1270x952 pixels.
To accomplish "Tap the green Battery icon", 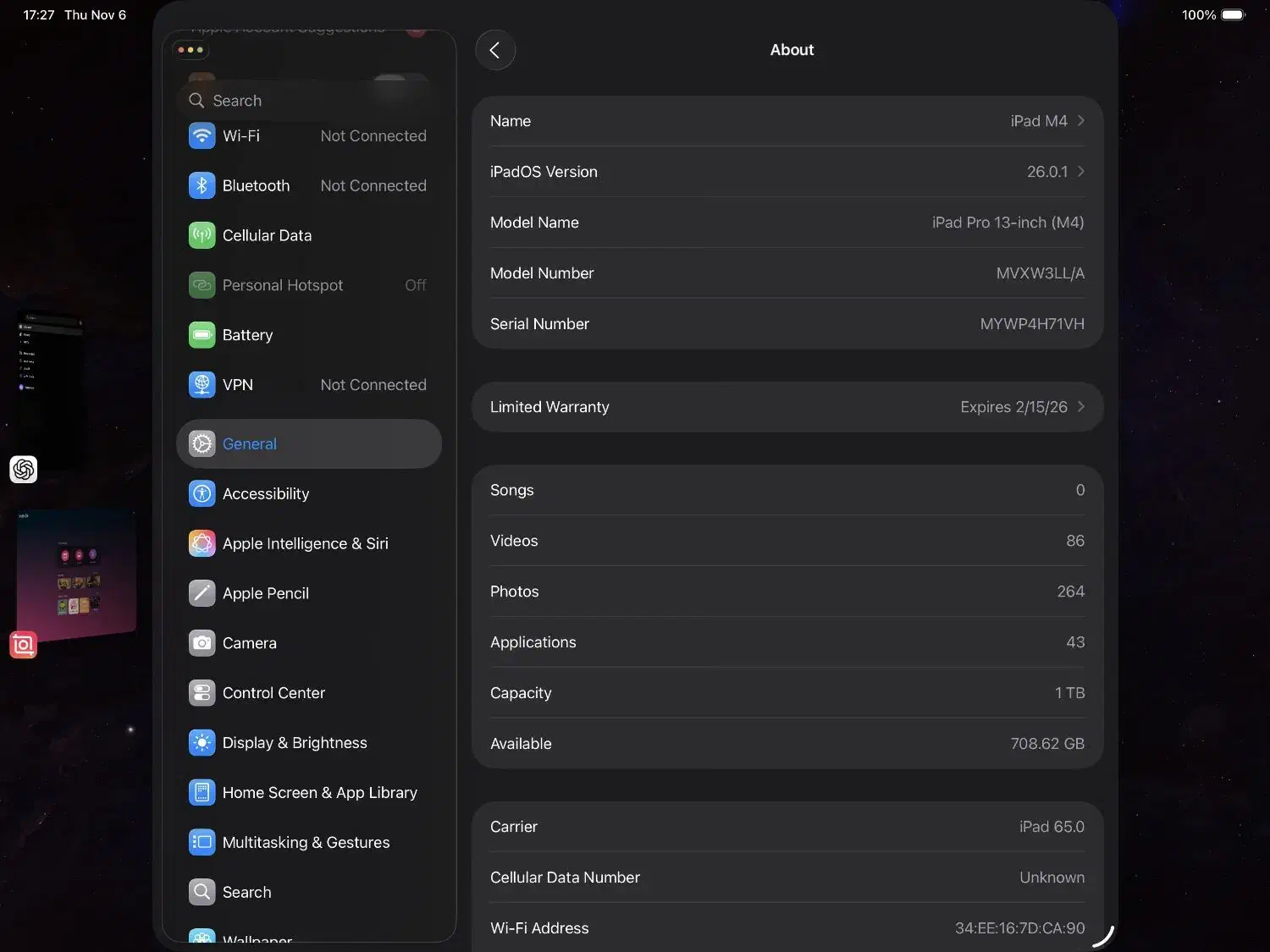I will click(202, 335).
